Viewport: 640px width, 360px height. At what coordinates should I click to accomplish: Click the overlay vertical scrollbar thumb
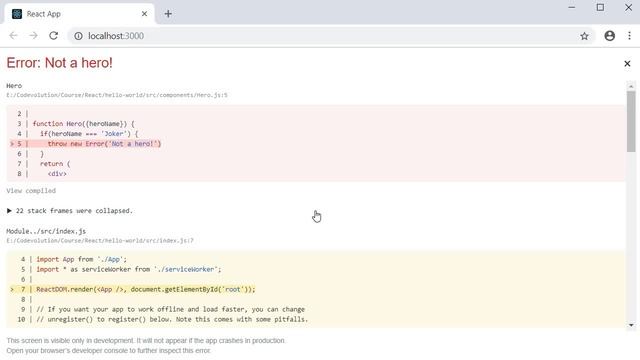coord(631,121)
